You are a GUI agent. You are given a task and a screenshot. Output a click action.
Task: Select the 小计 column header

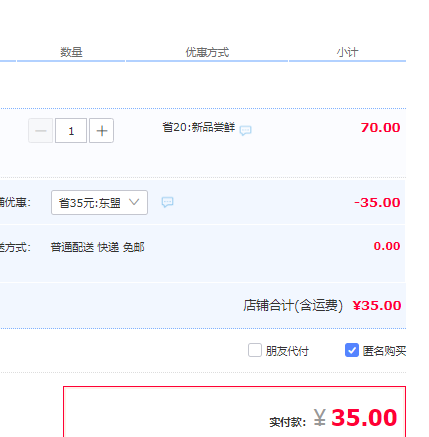pos(347,52)
